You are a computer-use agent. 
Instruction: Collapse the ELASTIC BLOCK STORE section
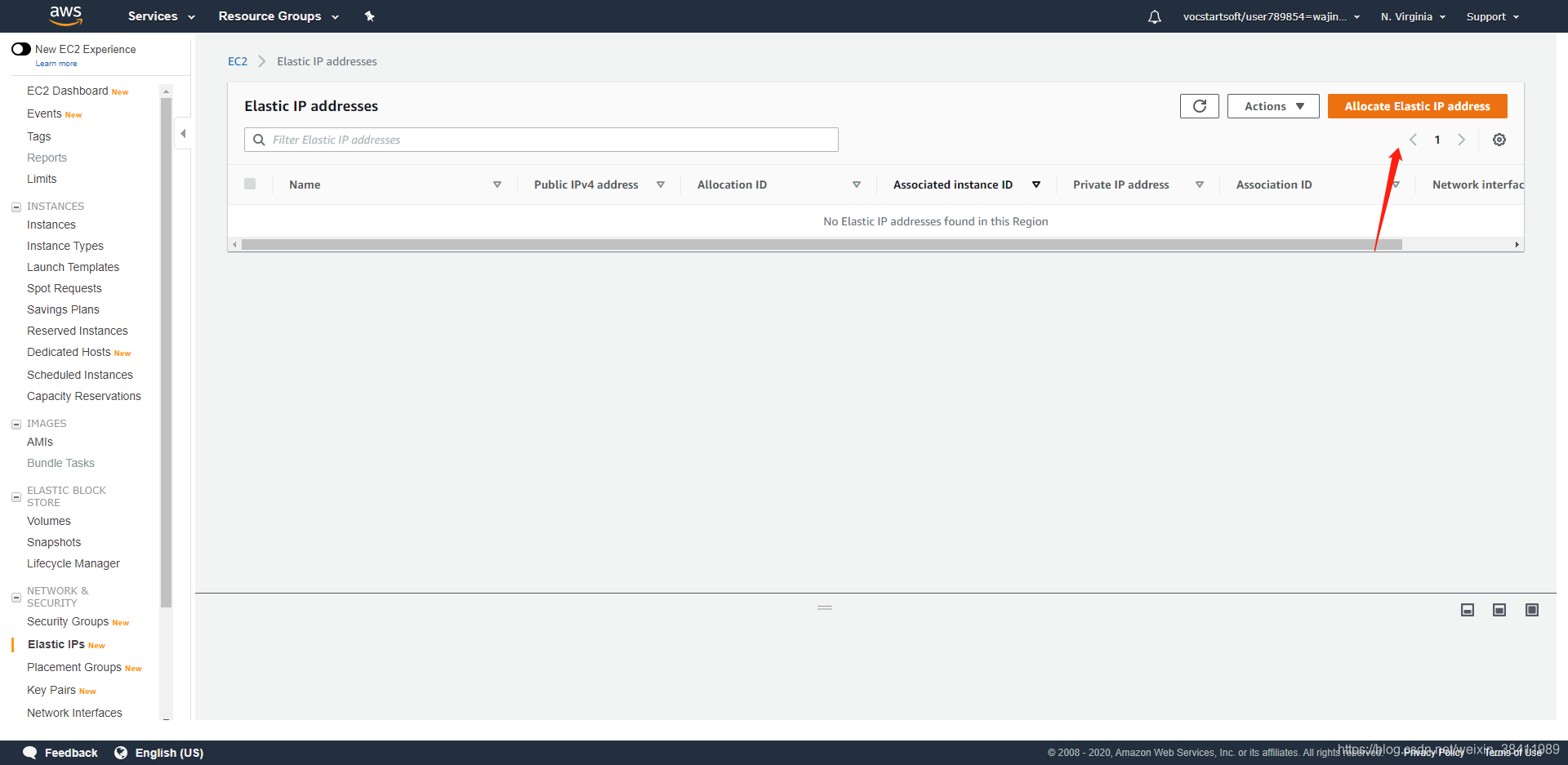[16, 497]
